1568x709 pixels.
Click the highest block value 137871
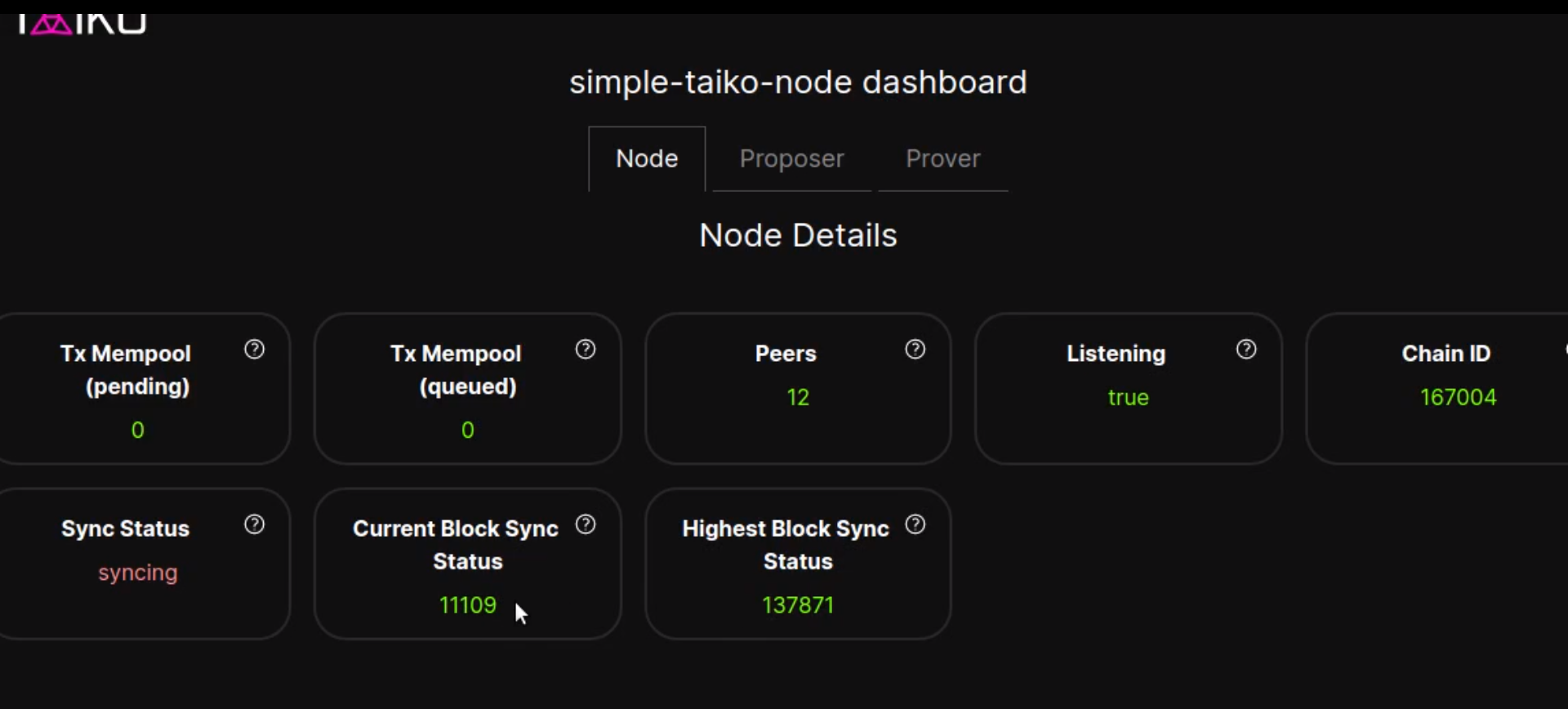[x=798, y=604]
